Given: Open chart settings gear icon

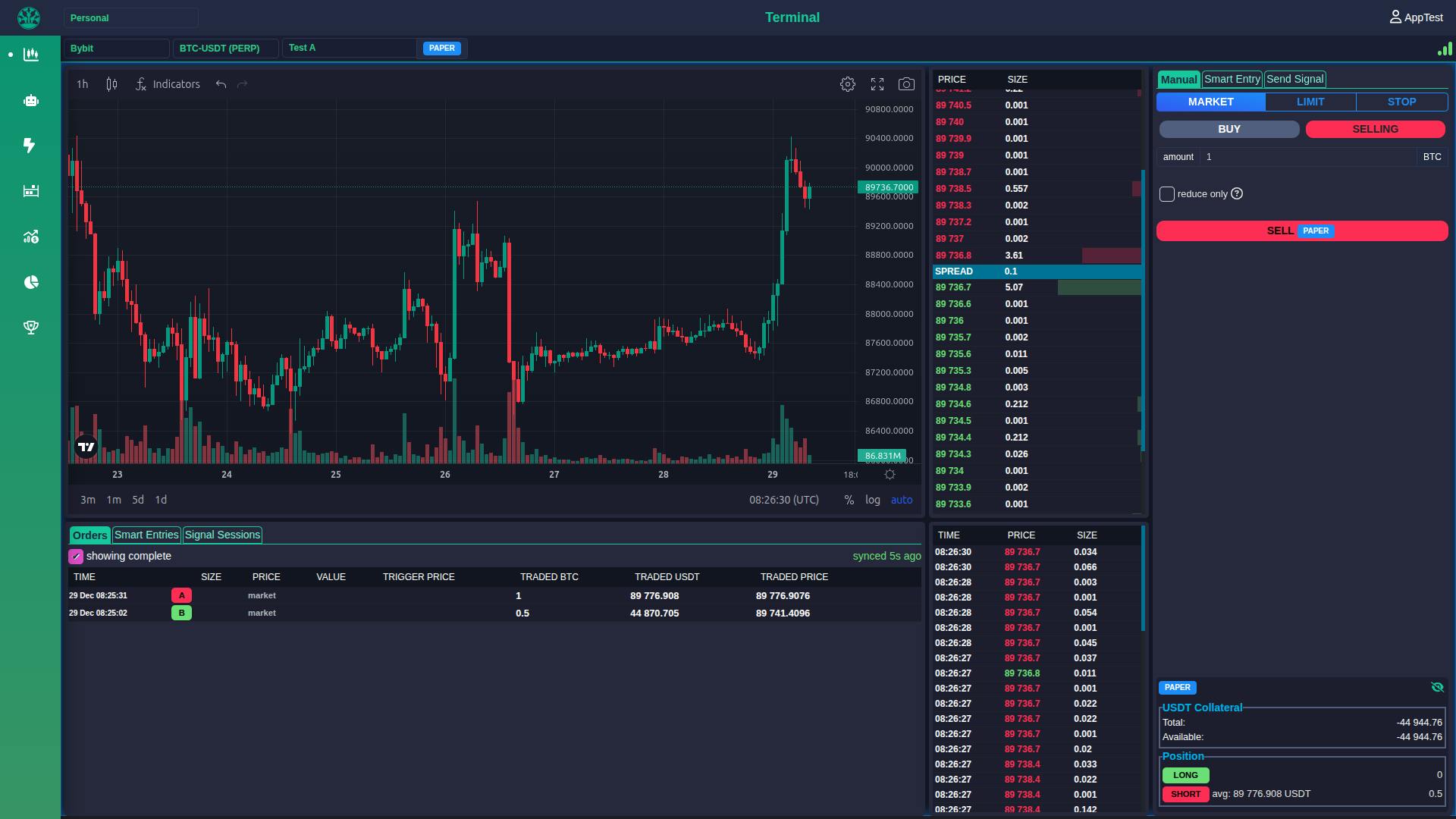Looking at the screenshot, I should click(848, 84).
